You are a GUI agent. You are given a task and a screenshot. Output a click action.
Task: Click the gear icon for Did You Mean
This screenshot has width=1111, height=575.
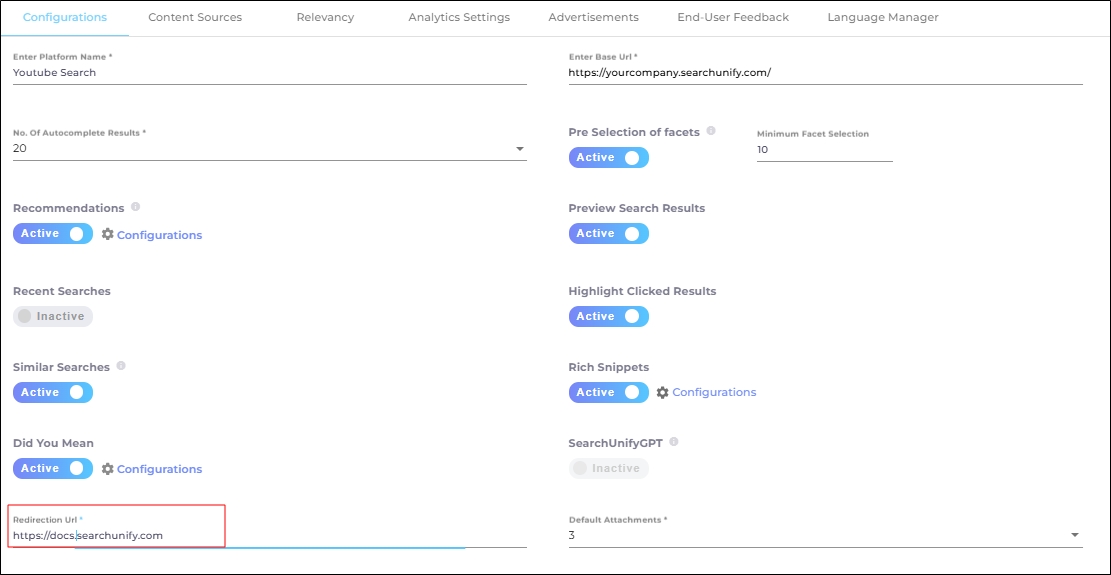pyautogui.click(x=108, y=469)
